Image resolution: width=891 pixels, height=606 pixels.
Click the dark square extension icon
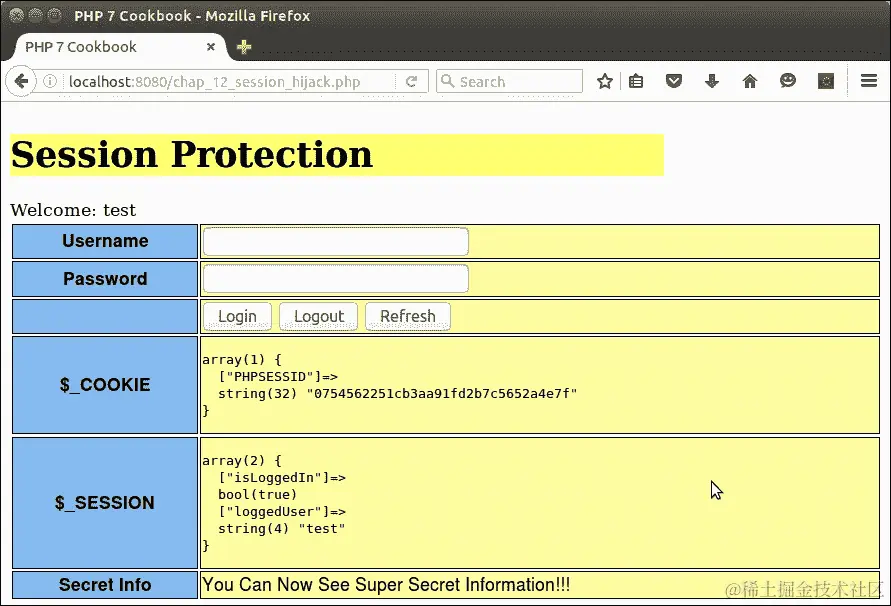pos(826,81)
